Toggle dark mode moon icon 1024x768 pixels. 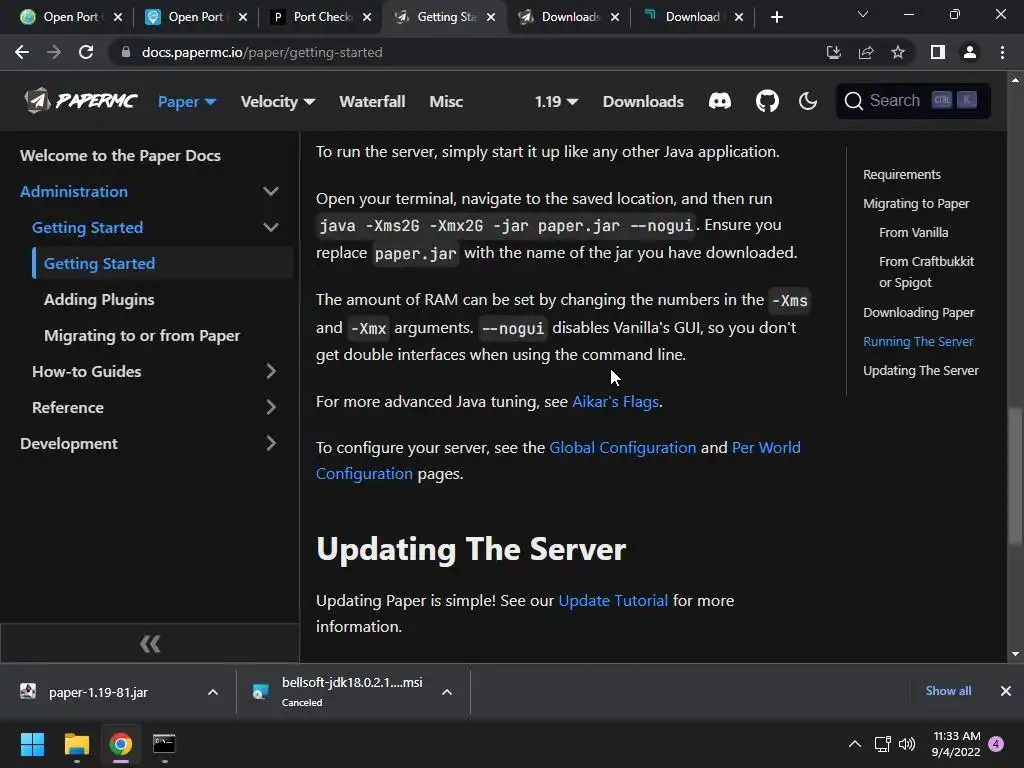click(808, 101)
